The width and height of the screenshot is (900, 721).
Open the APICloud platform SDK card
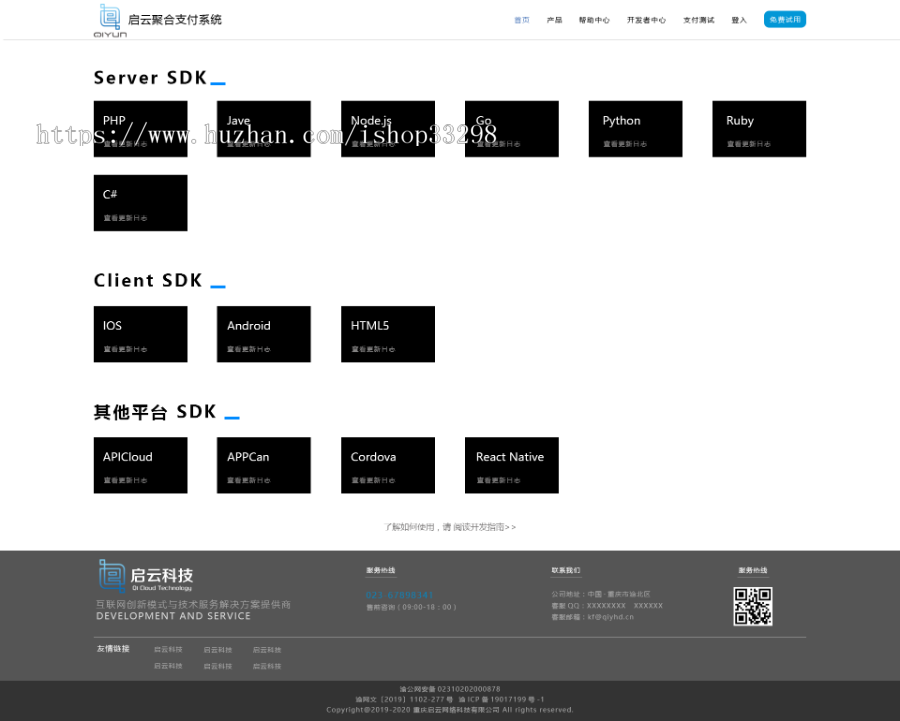coord(141,466)
